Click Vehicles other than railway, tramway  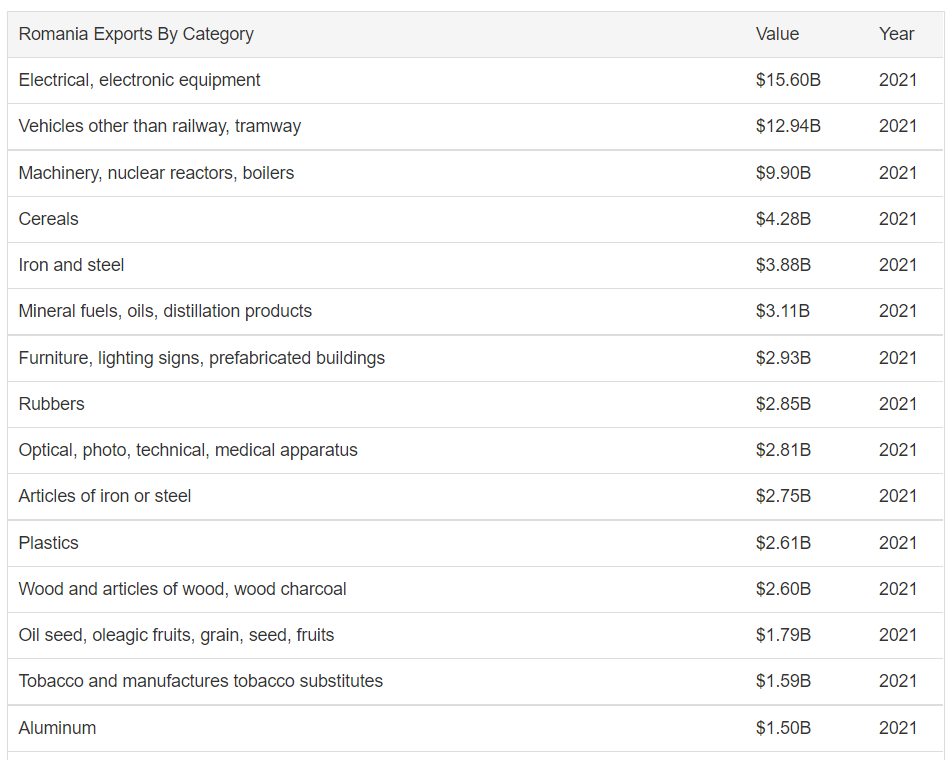(159, 126)
